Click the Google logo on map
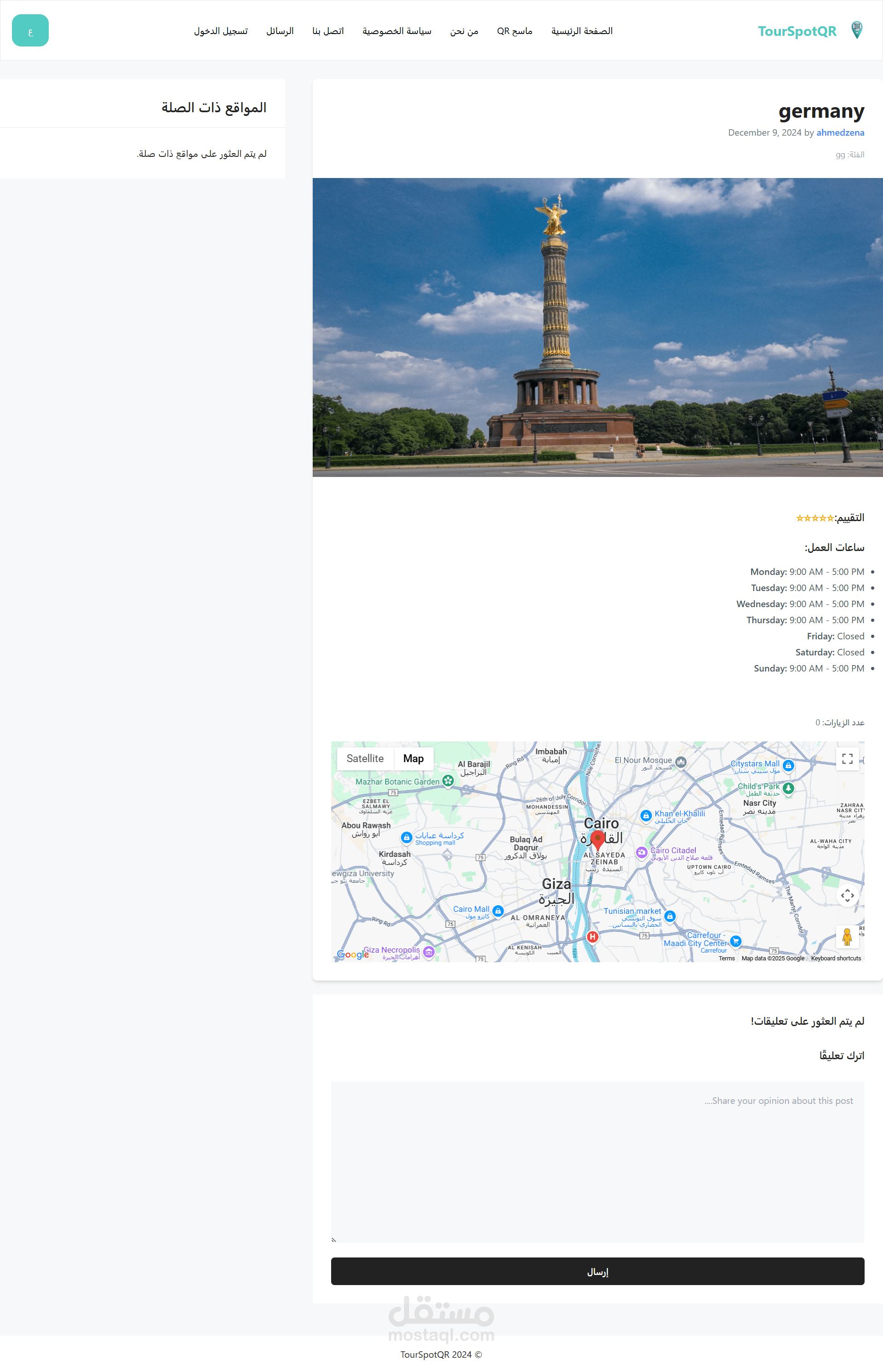This screenshot has height=1372, width=883. [352, 955]
